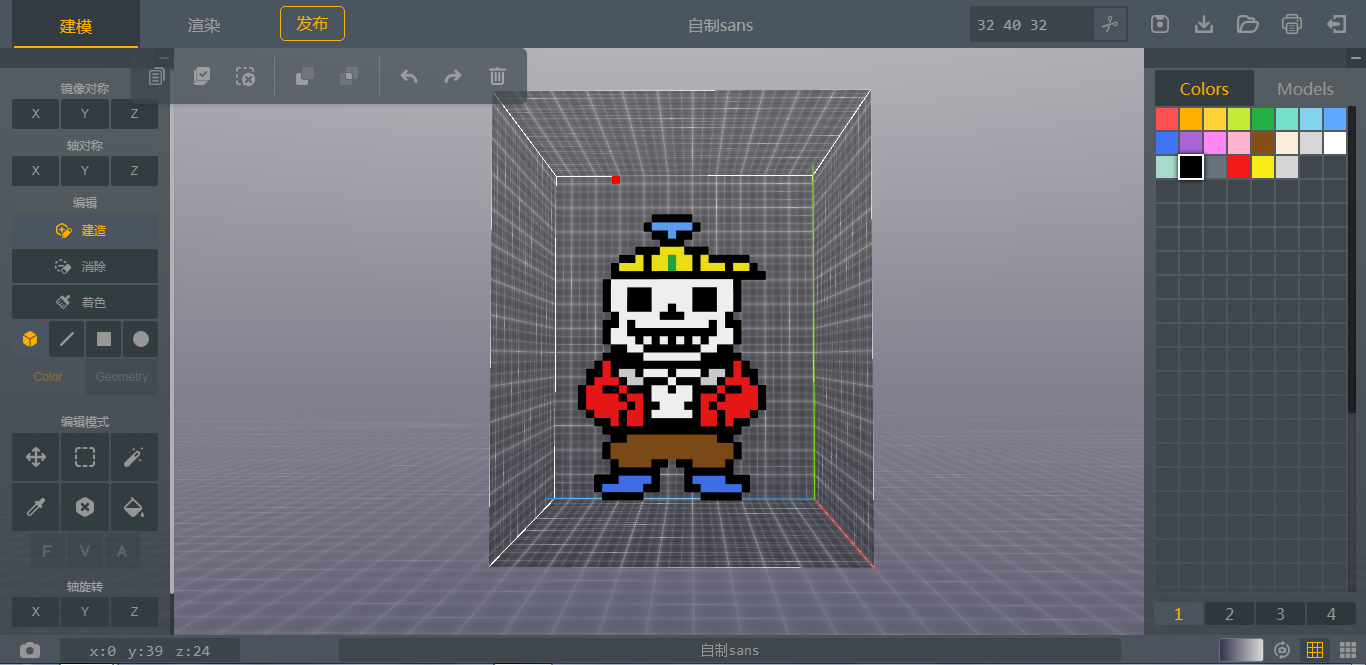
Task: Pick the black color swatch
Action: [1191, 167]
